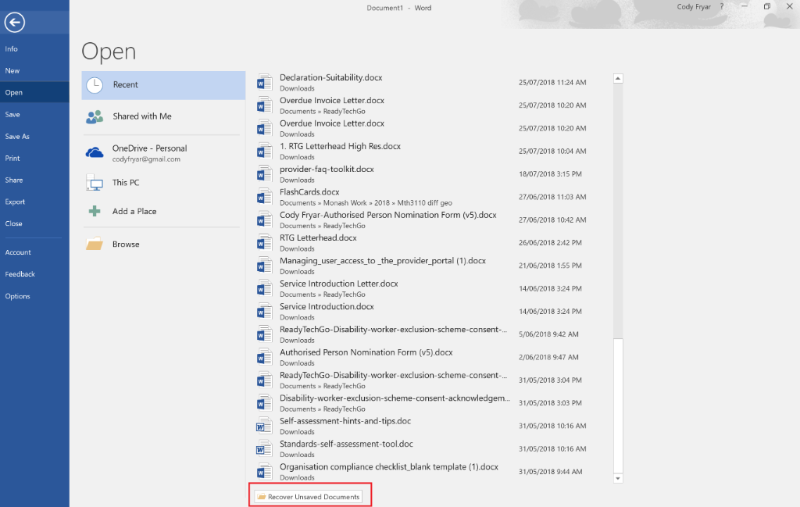Click Add a Place
Screen dimensions: 800x507
point(163,211)
